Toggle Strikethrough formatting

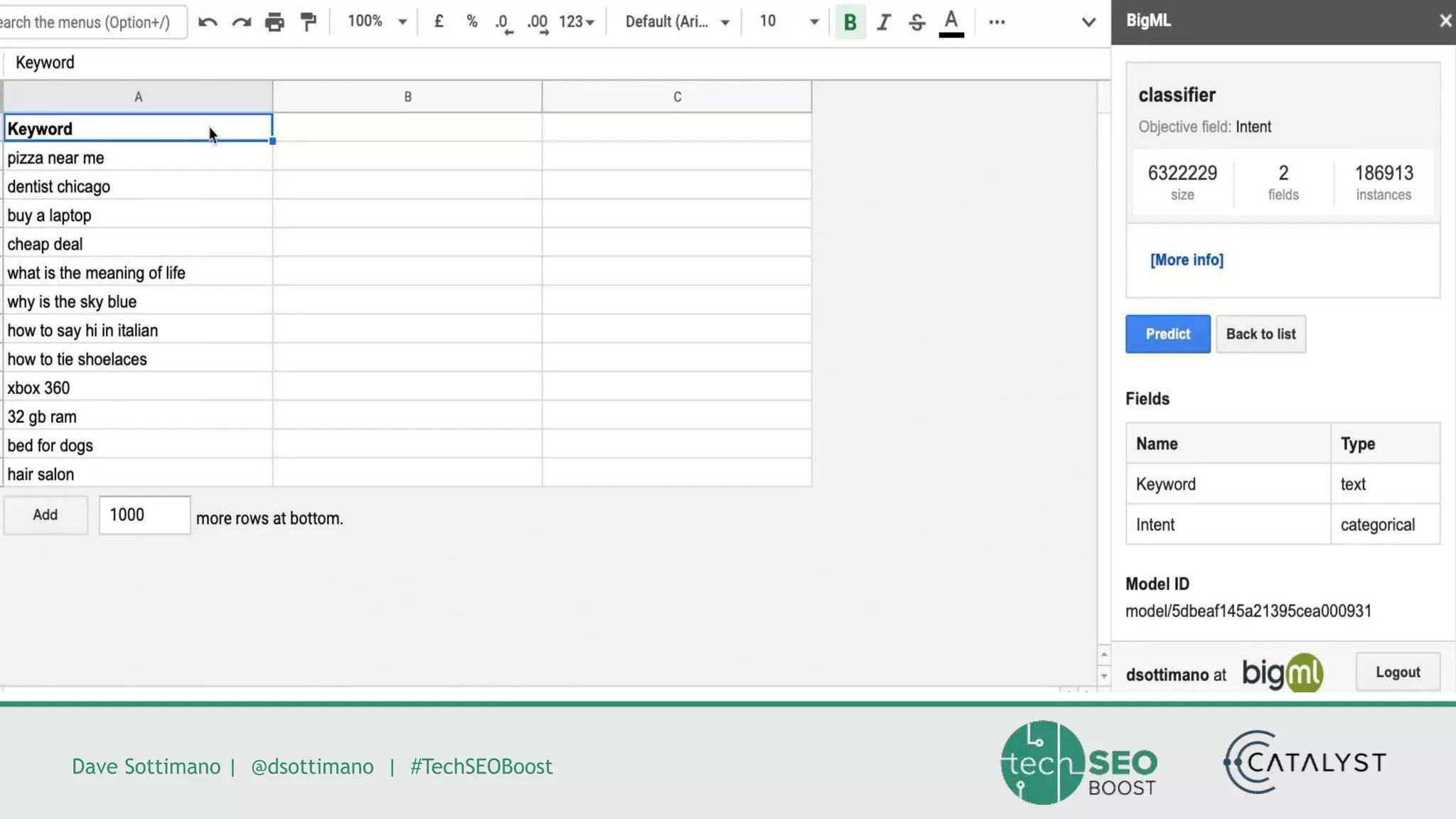916,22
